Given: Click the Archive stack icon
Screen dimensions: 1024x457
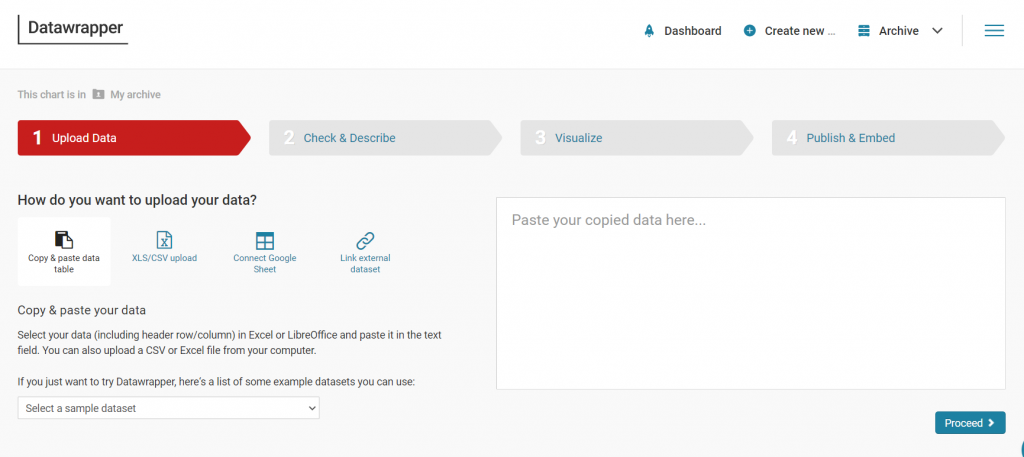Looking at the screenshot, I should point(864,31).
